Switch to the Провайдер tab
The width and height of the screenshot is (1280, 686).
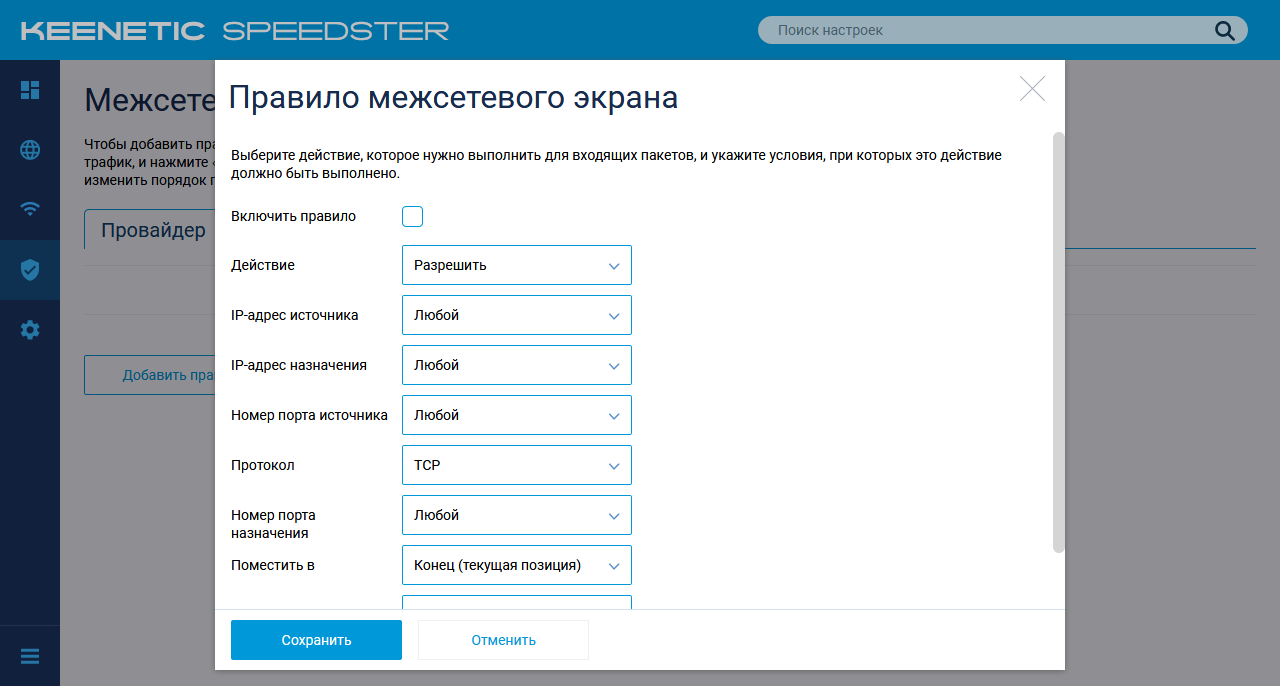(x=150, y=230)
